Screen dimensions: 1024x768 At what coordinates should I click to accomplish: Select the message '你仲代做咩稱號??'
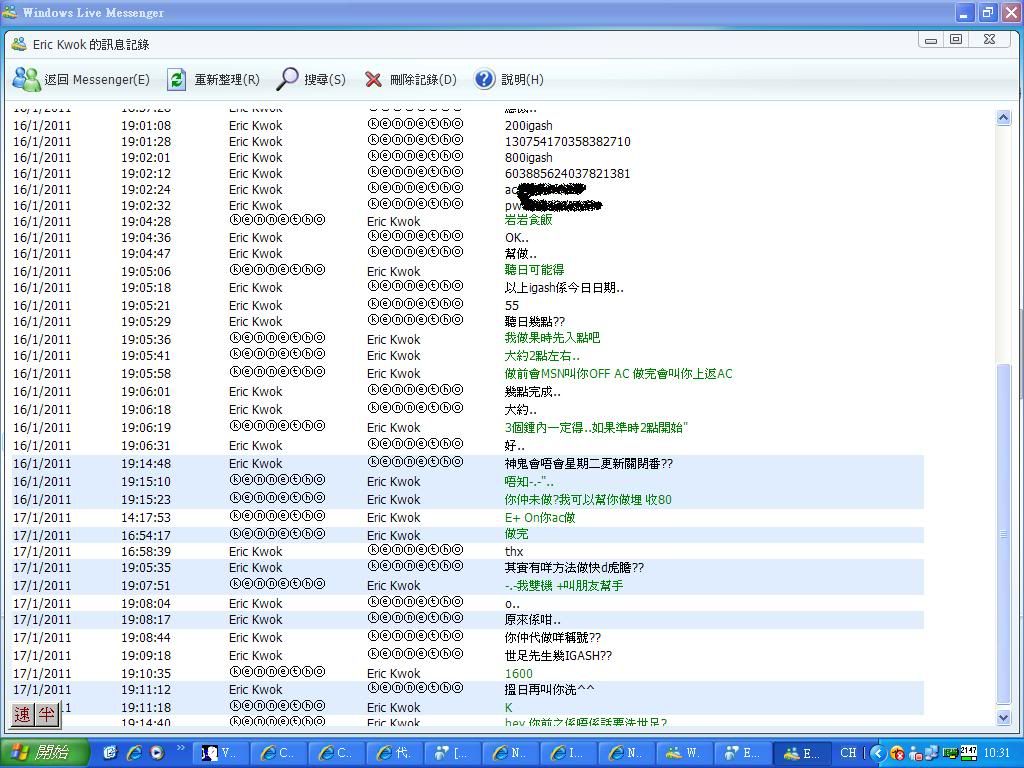(x=552, y=637)
